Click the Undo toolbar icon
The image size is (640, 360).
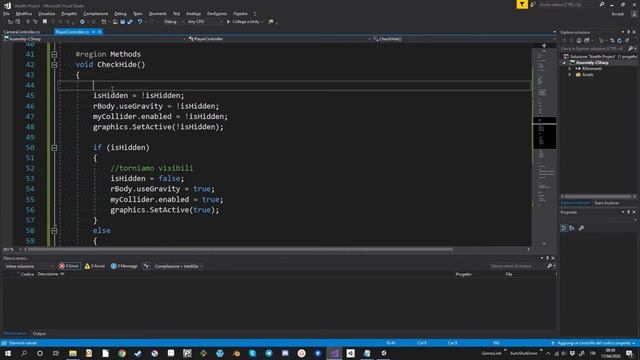point(140,22)
